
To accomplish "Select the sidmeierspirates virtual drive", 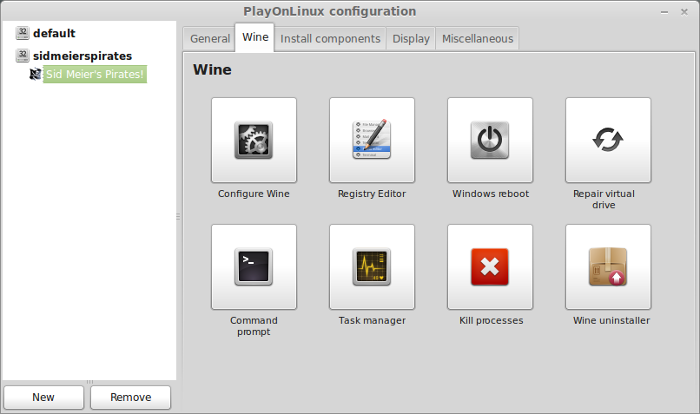I will click(x=83, y=56).
